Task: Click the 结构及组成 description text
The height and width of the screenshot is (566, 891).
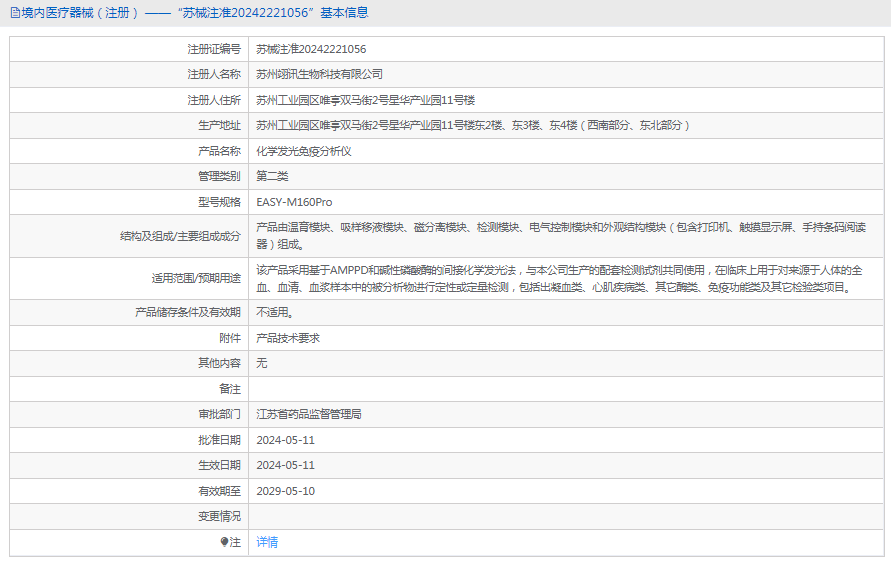Action: coord(561,236)
